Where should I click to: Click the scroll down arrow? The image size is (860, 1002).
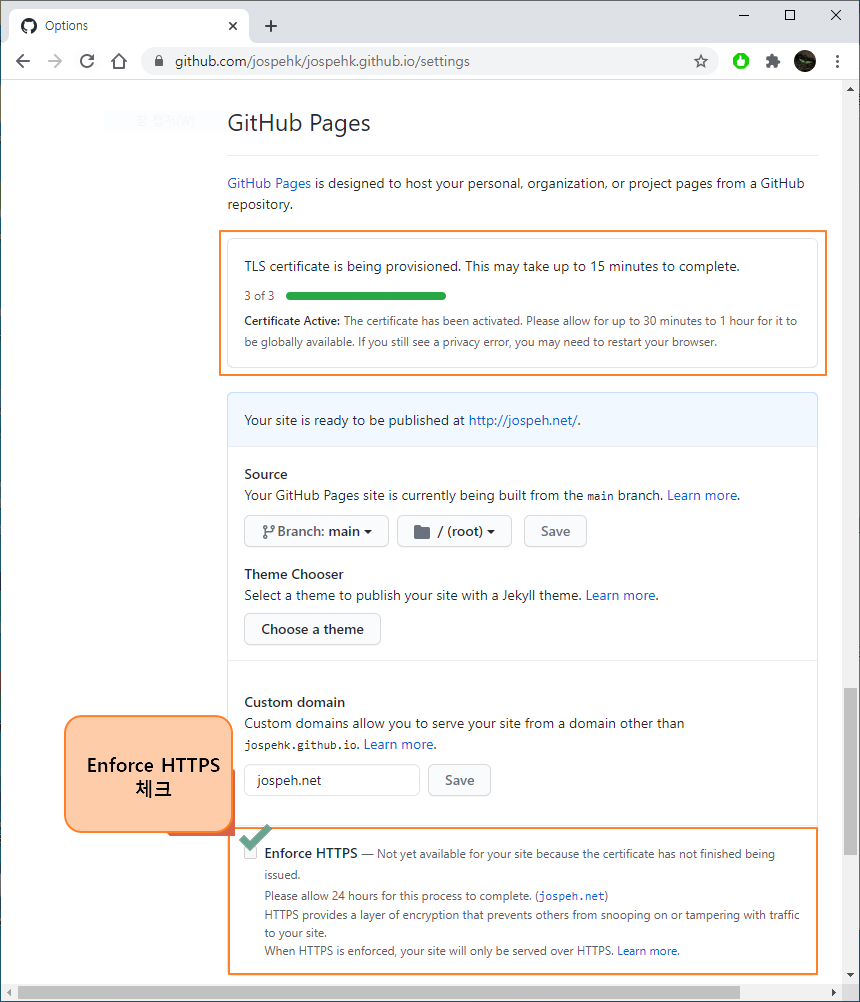coord(850,975)
